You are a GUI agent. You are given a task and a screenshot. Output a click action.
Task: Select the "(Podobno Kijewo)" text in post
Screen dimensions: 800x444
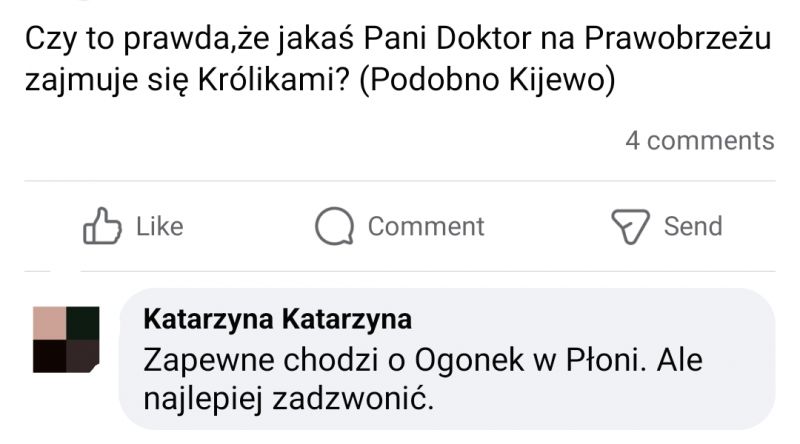[487, 80]
